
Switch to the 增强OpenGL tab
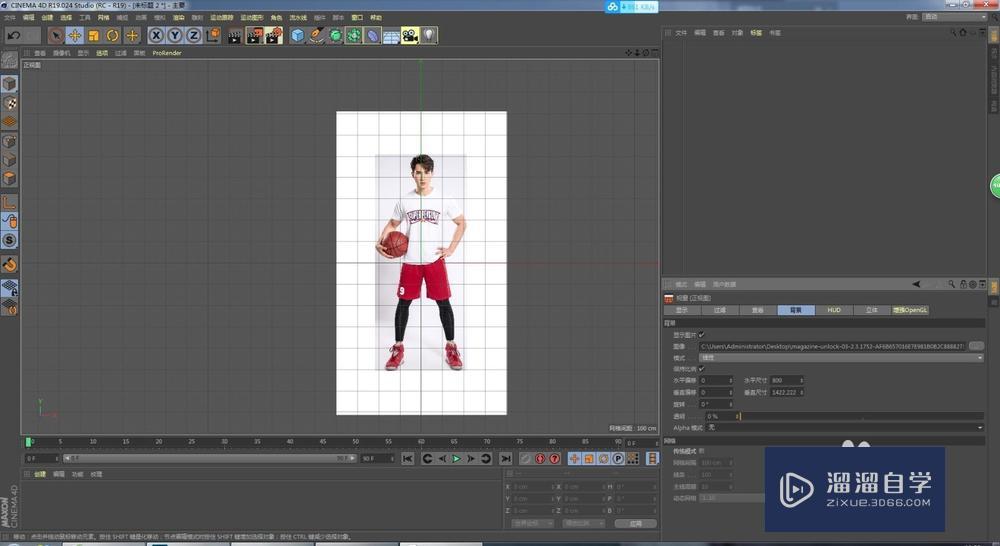coord(910,310)
